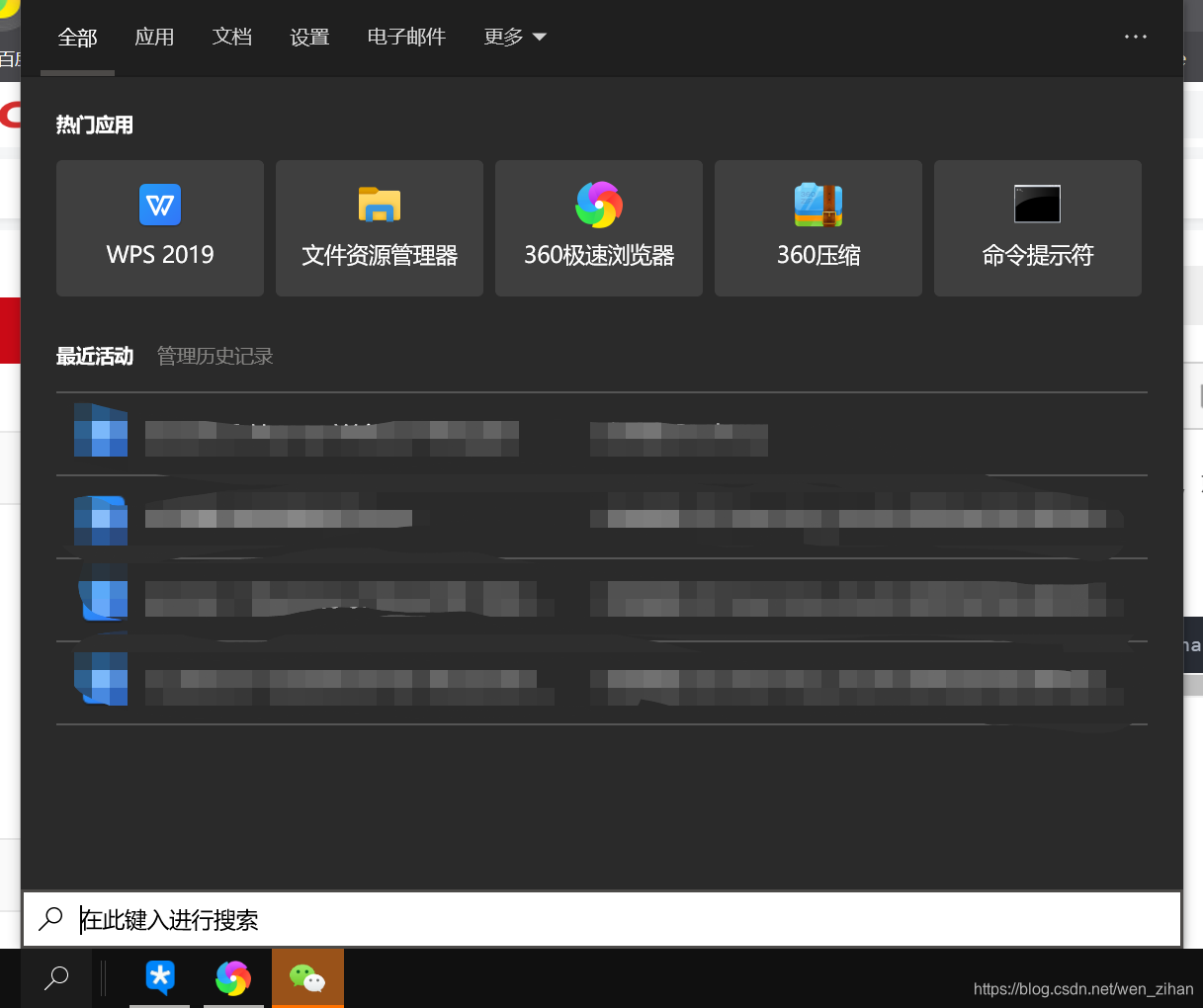Switch to 360 browser from the taskbar
This screenshot has height=1008, width=1203.
[x=233, y=978]
